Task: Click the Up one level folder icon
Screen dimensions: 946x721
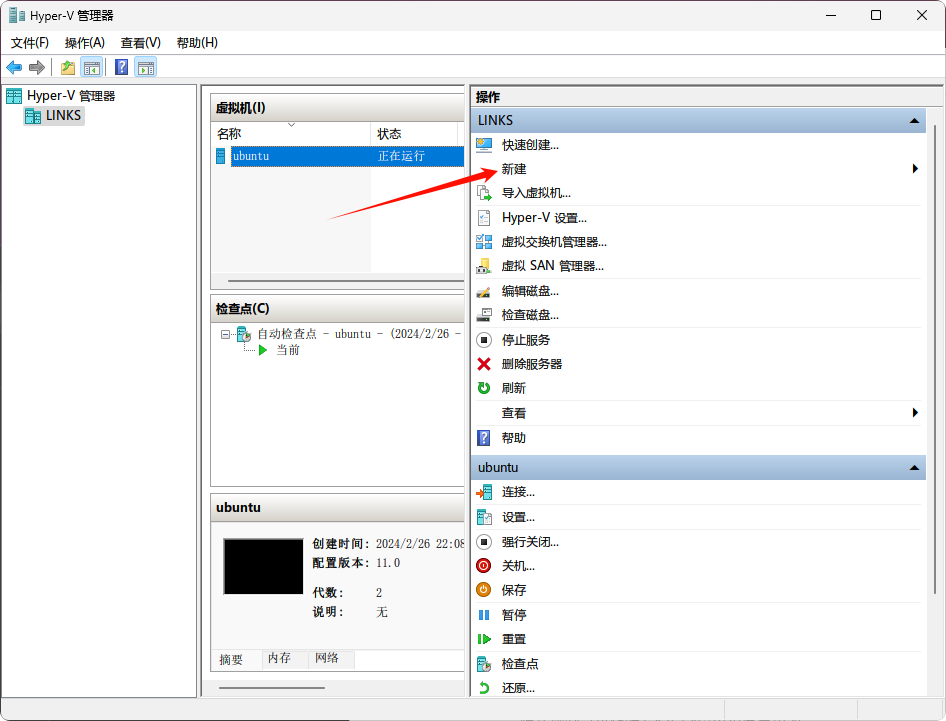Action: pos(68,68)
